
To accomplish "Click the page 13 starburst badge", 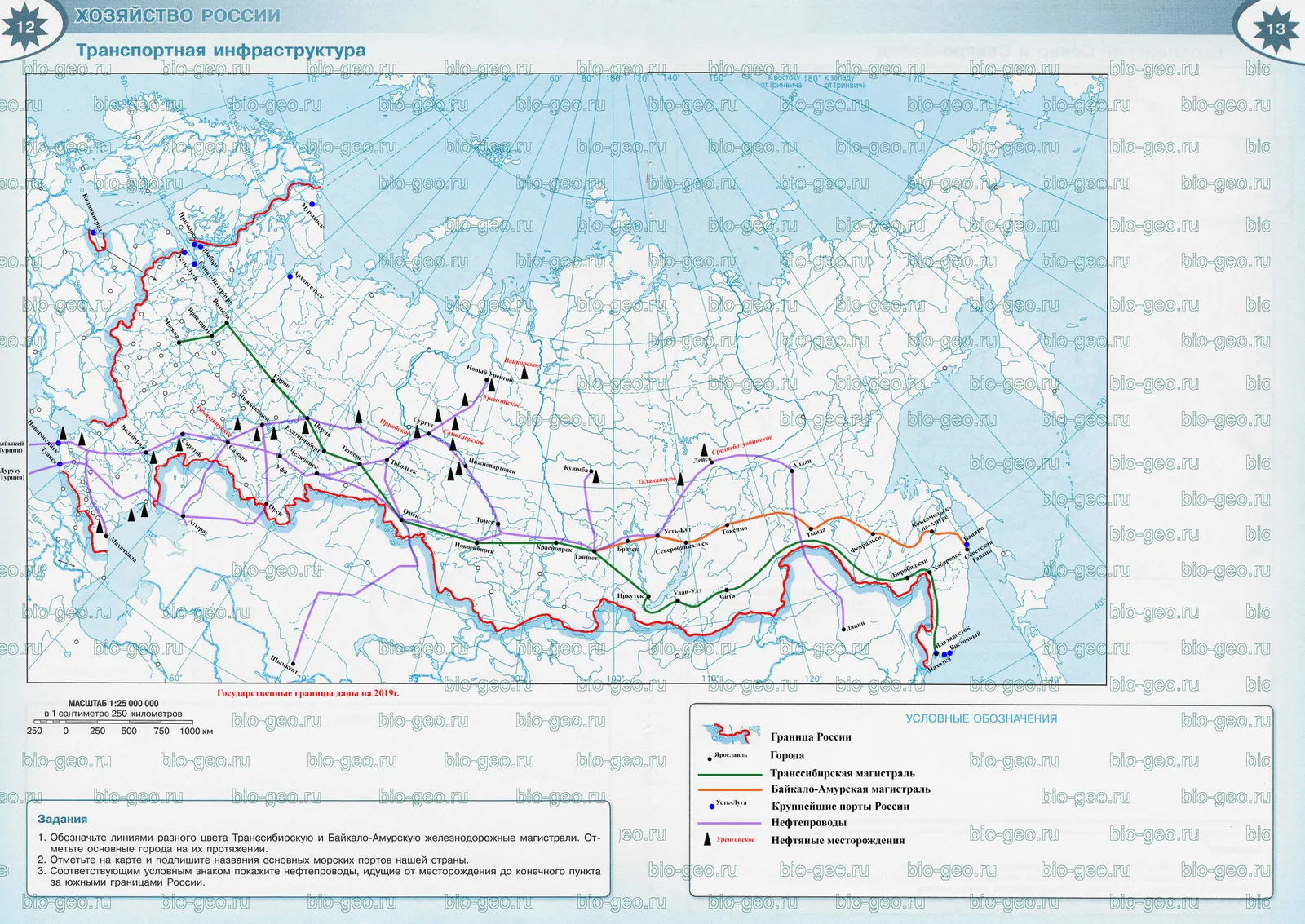I will 1275,27.
